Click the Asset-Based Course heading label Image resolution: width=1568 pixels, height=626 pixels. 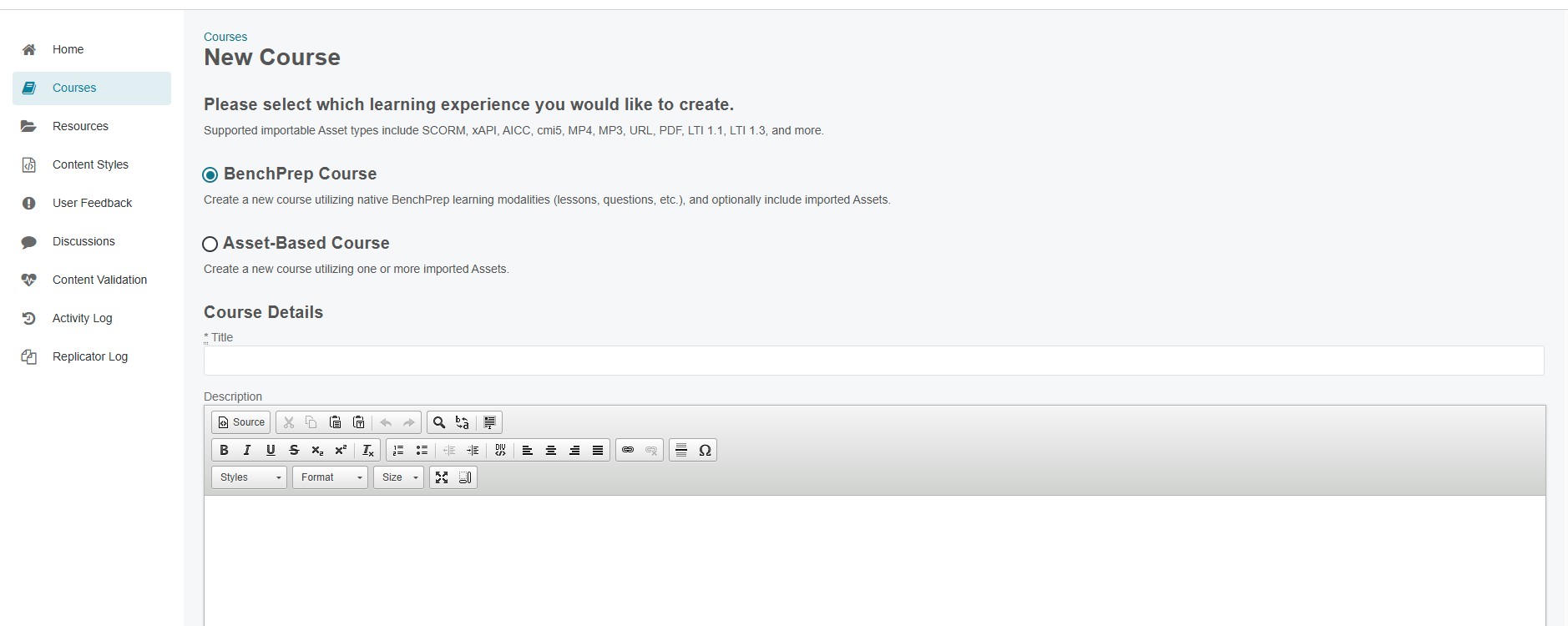306,243
